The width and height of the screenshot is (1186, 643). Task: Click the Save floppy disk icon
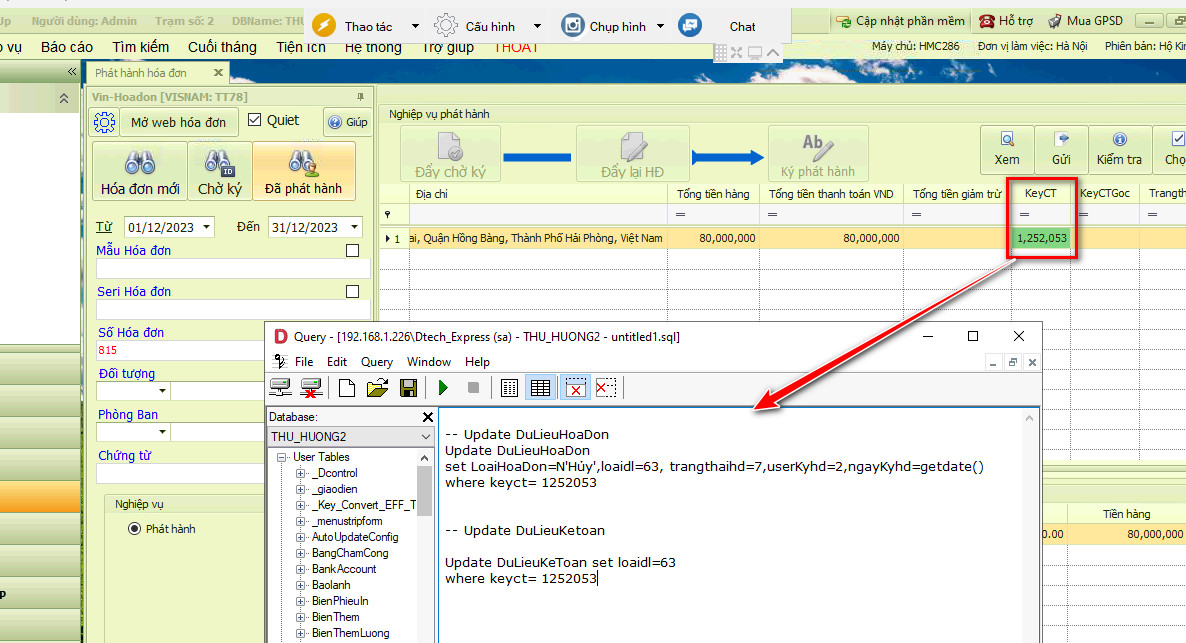pyautogui.click(x=408, y=388)
